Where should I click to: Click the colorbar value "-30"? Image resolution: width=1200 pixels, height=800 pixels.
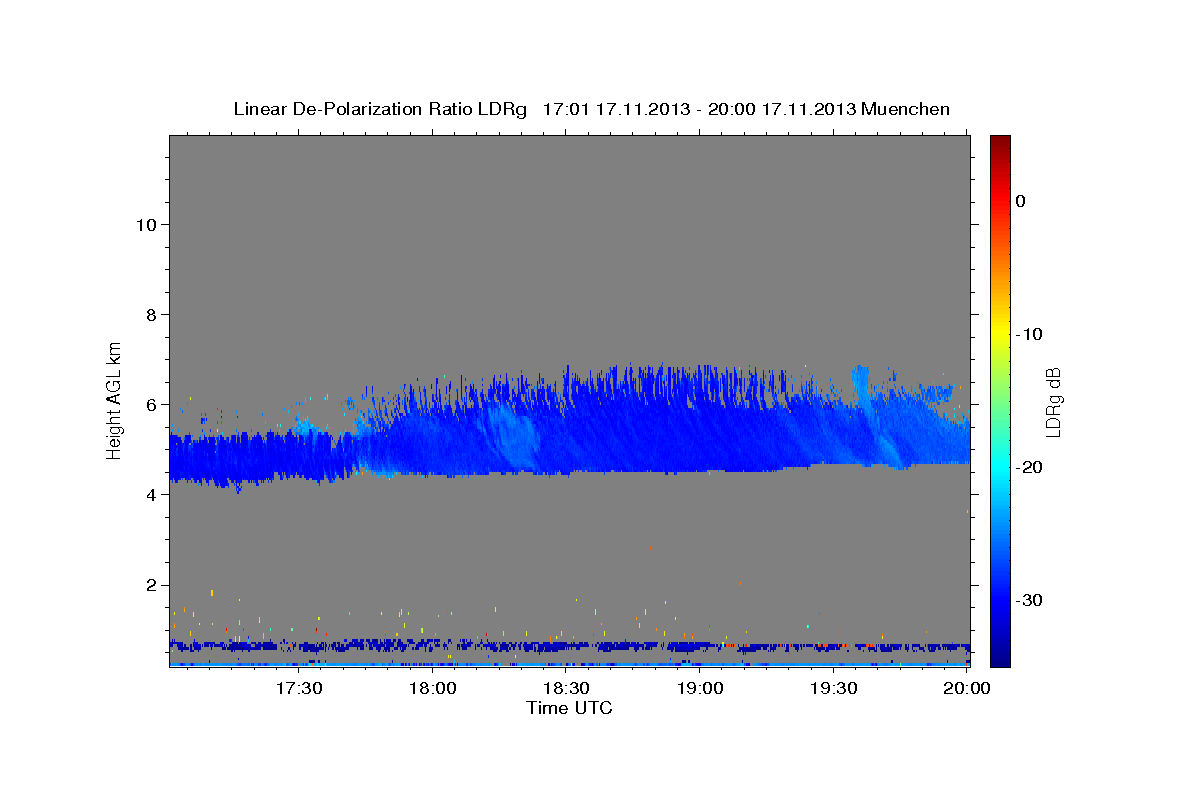(x=1031, y=600)
